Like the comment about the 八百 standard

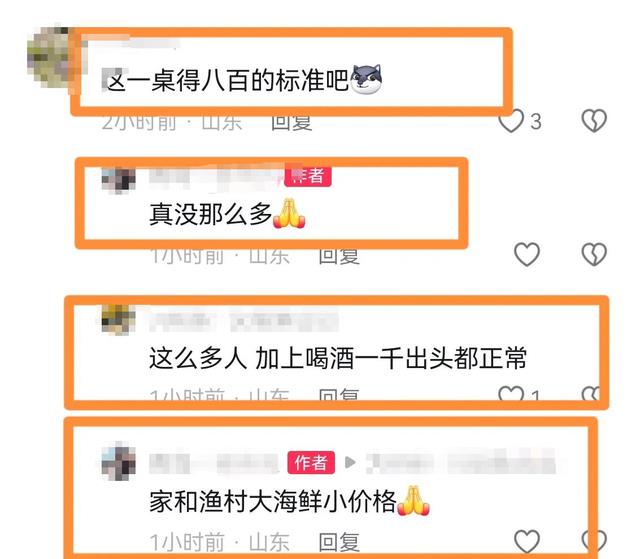point(511,121)
